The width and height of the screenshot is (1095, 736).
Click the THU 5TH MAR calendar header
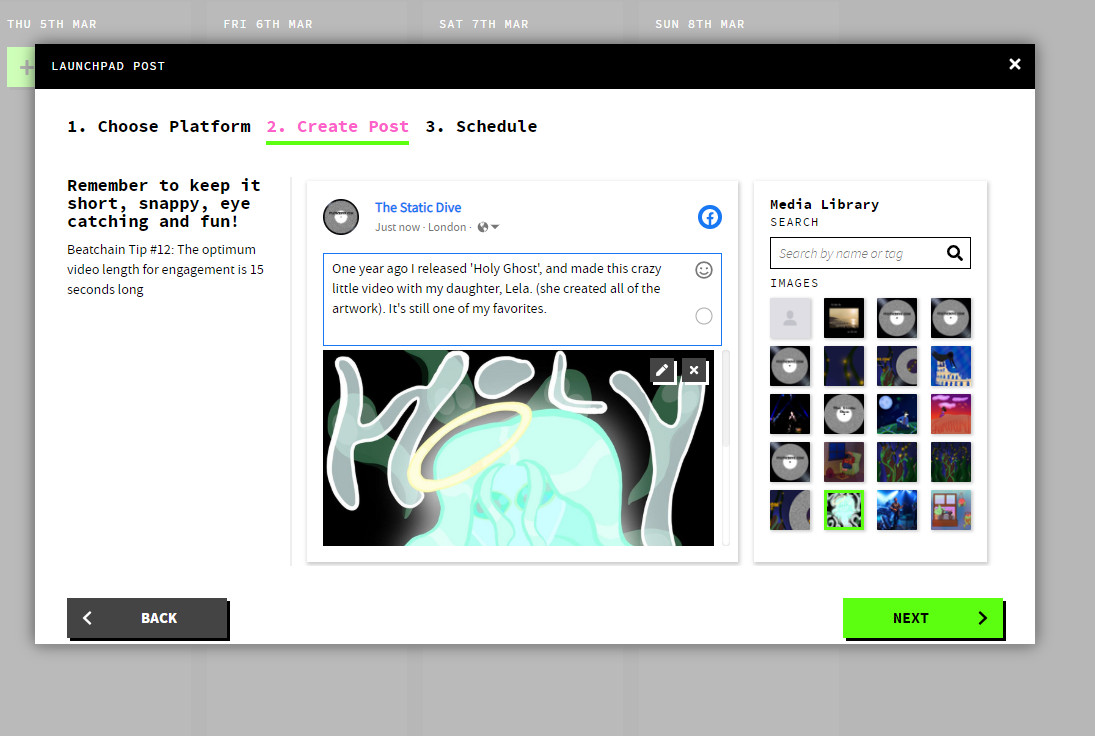(x=52, y=24)
